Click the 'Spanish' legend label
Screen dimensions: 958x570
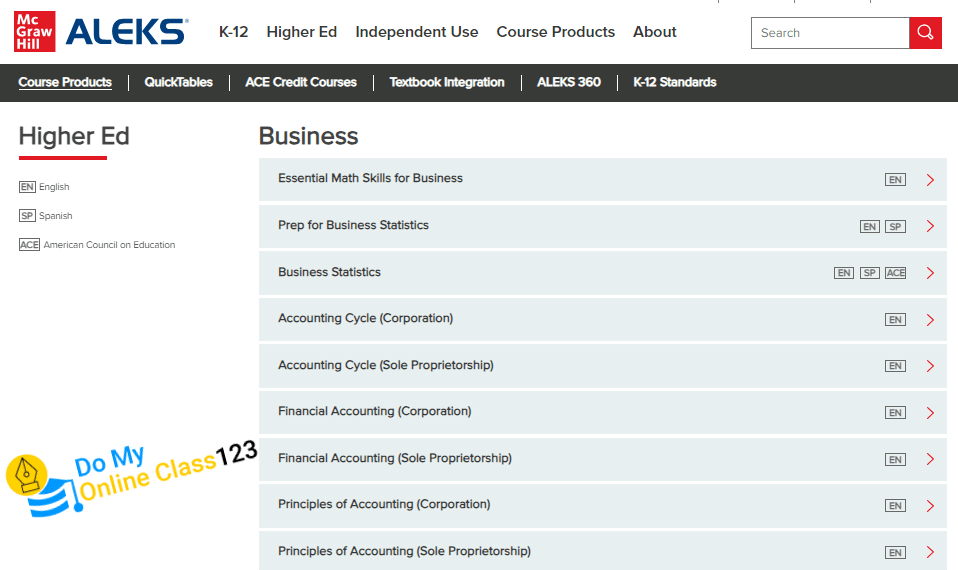pos(56,216)
